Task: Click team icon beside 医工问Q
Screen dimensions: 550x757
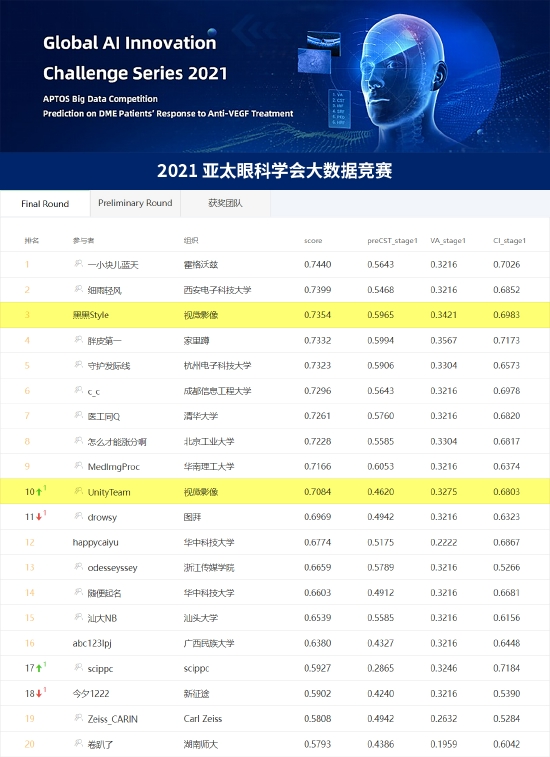Action: [78, 415]
